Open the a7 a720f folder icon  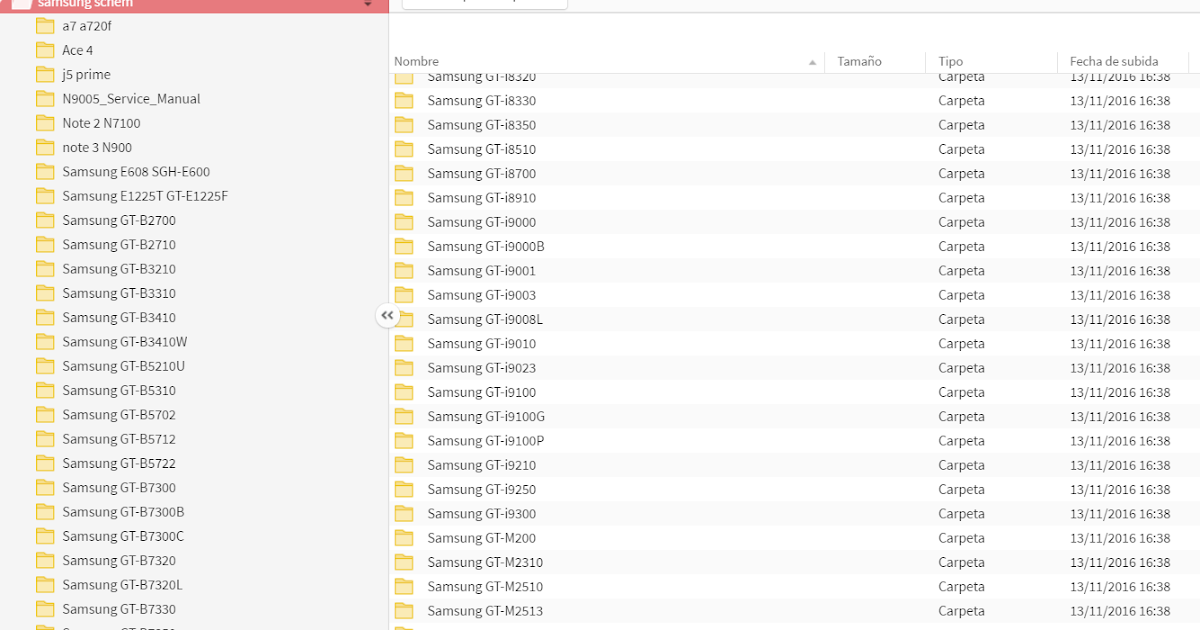click(x=45, y=26)
